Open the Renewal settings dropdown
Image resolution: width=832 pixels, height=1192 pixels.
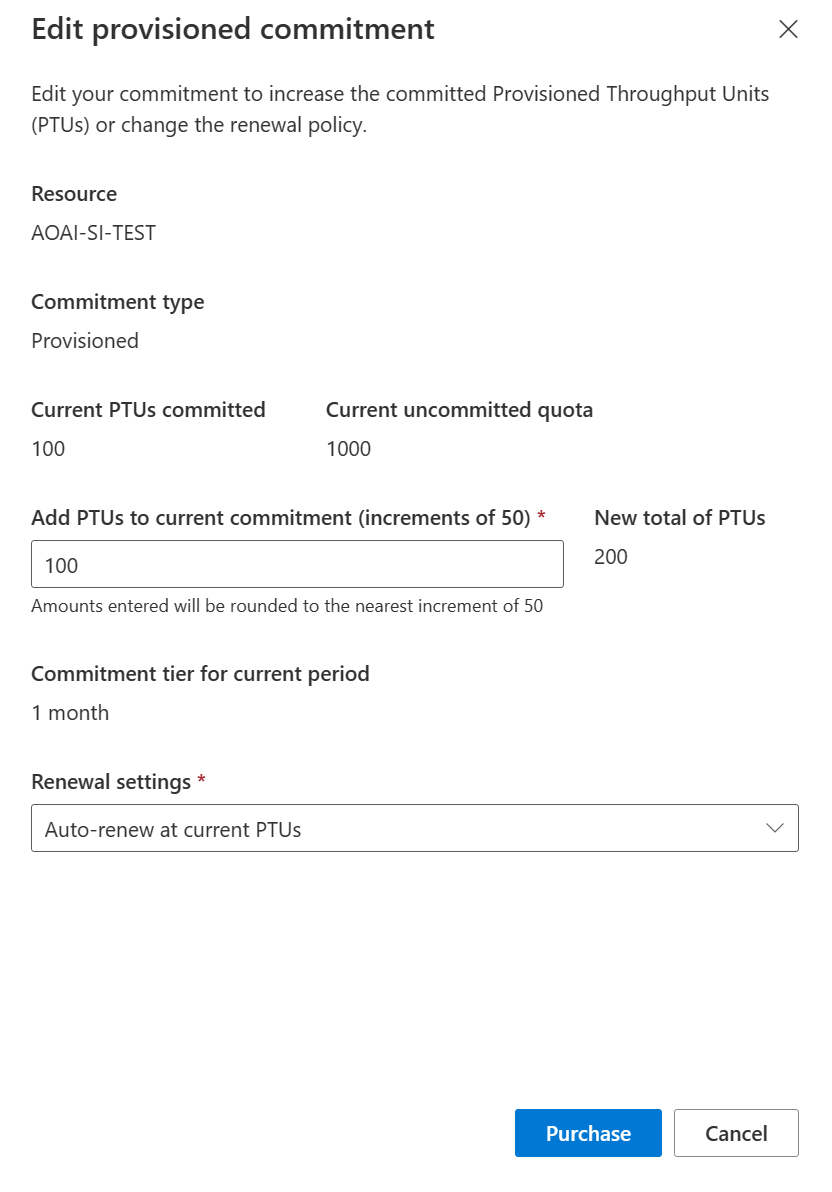coord(414,828)
